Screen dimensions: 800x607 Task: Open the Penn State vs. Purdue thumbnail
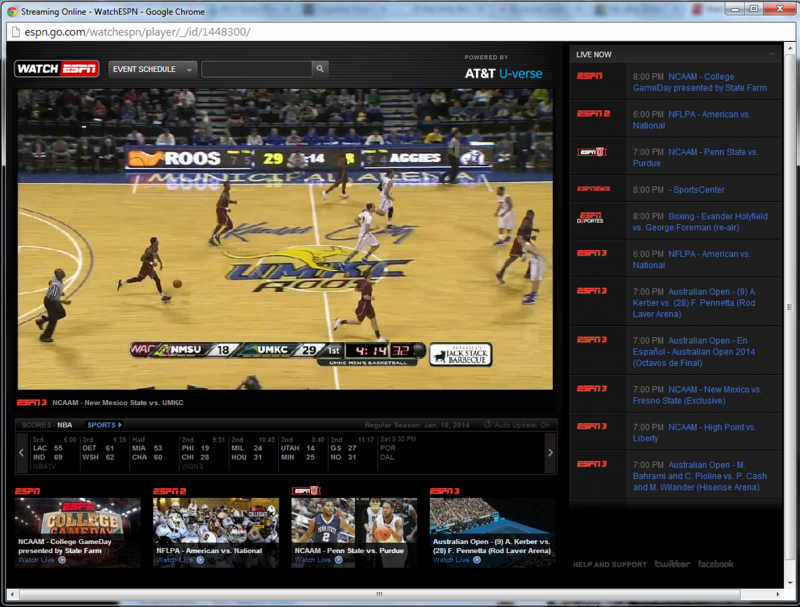(354, 533)
